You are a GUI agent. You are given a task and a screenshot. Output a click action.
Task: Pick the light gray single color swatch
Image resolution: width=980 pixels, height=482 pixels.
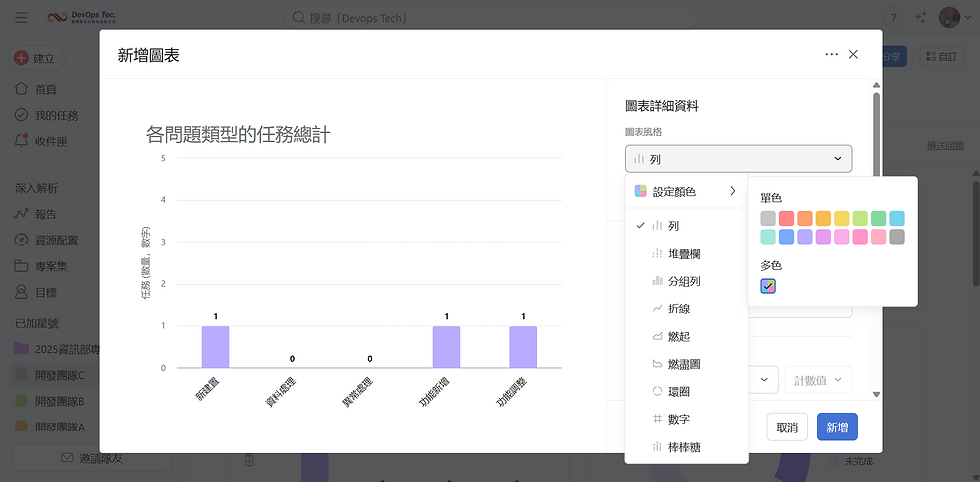(x=768, y=218)
